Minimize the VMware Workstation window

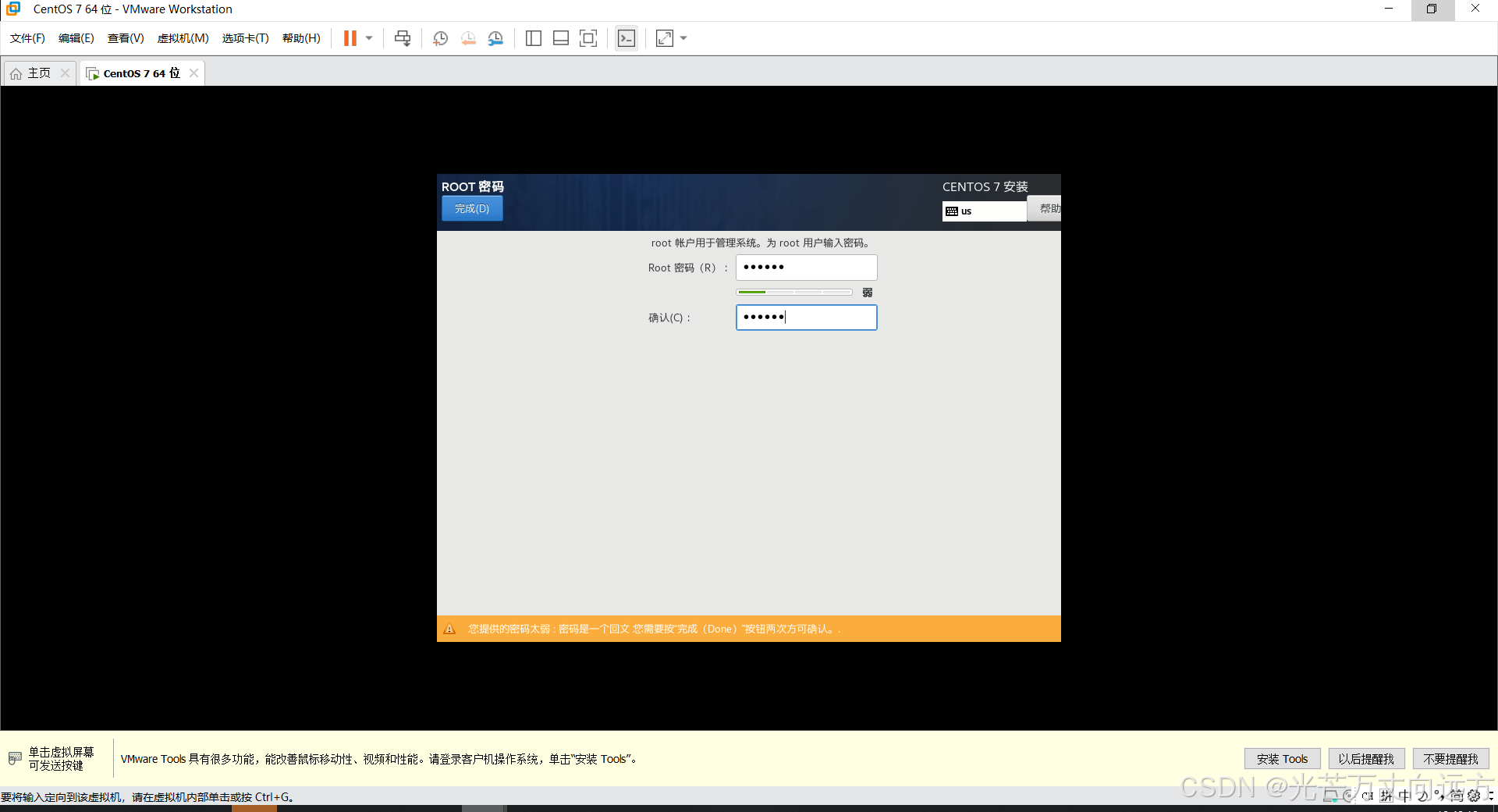tap(1389, 9)
